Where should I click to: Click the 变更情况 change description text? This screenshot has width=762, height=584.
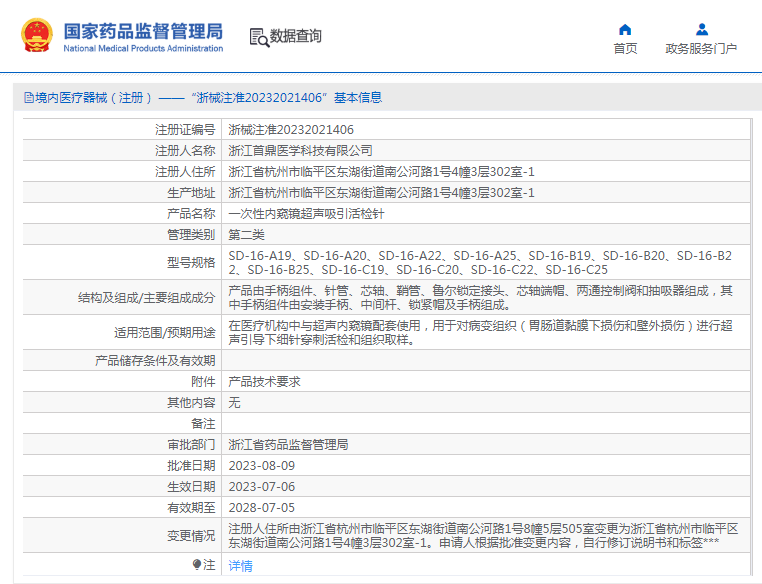point(484,535)
